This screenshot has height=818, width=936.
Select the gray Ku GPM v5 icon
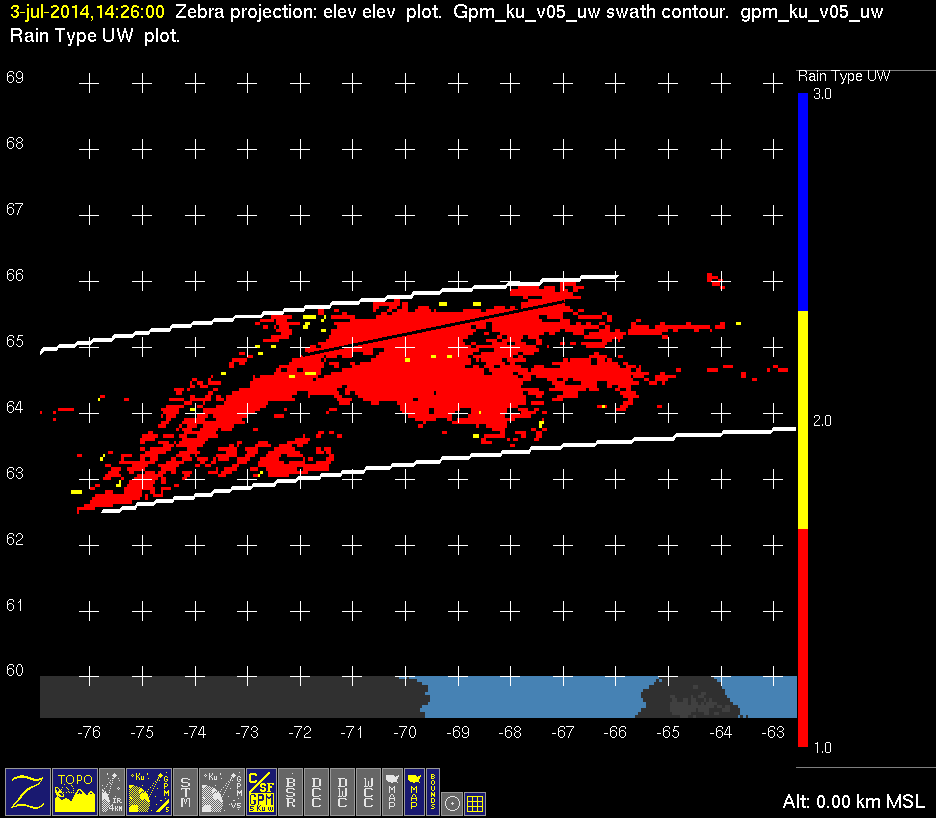tap(222, 791)
